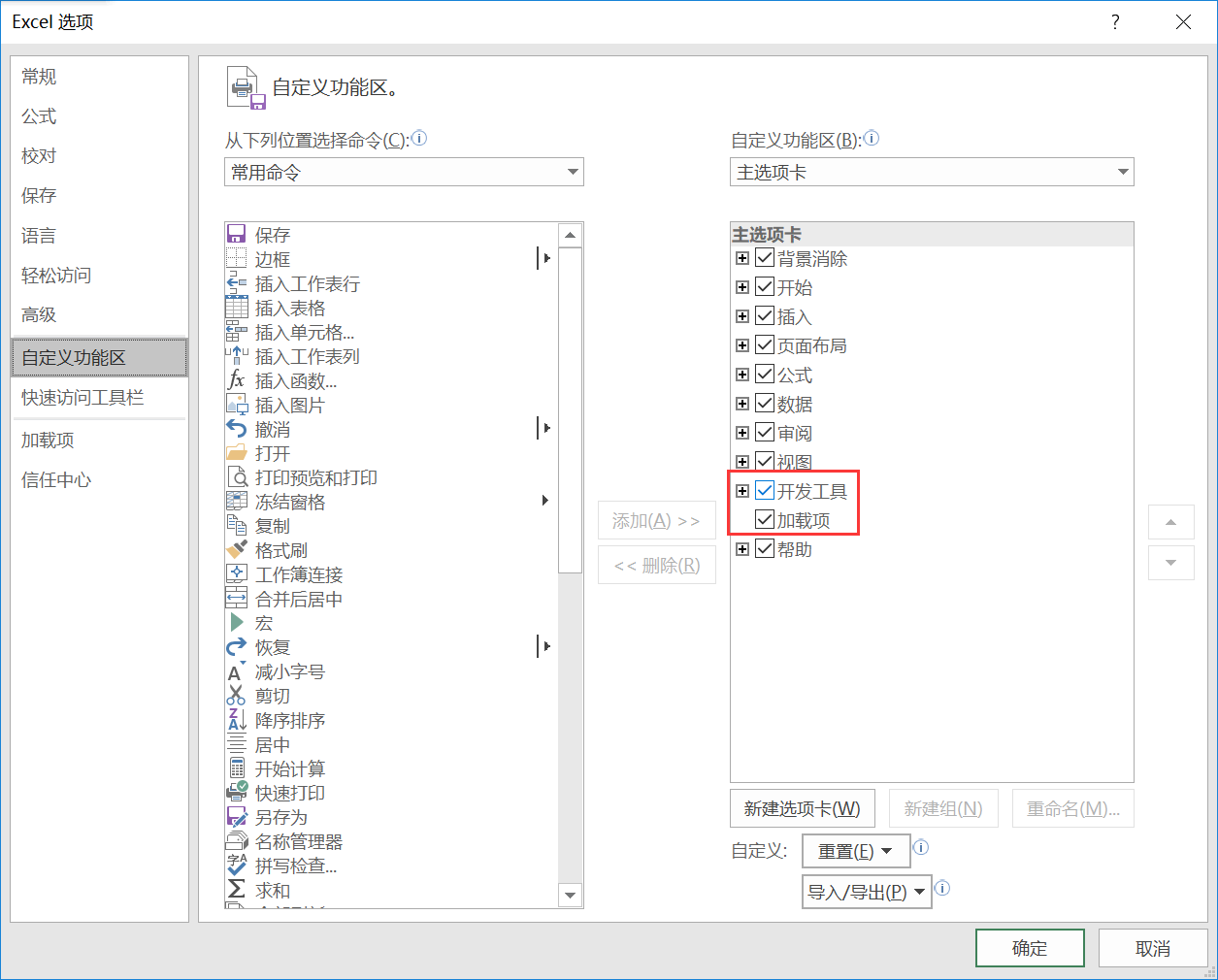Viewport: 1218px width, 980px height.
Task: Pick the 格式刷 format painter icon
Action: (236, 550)
